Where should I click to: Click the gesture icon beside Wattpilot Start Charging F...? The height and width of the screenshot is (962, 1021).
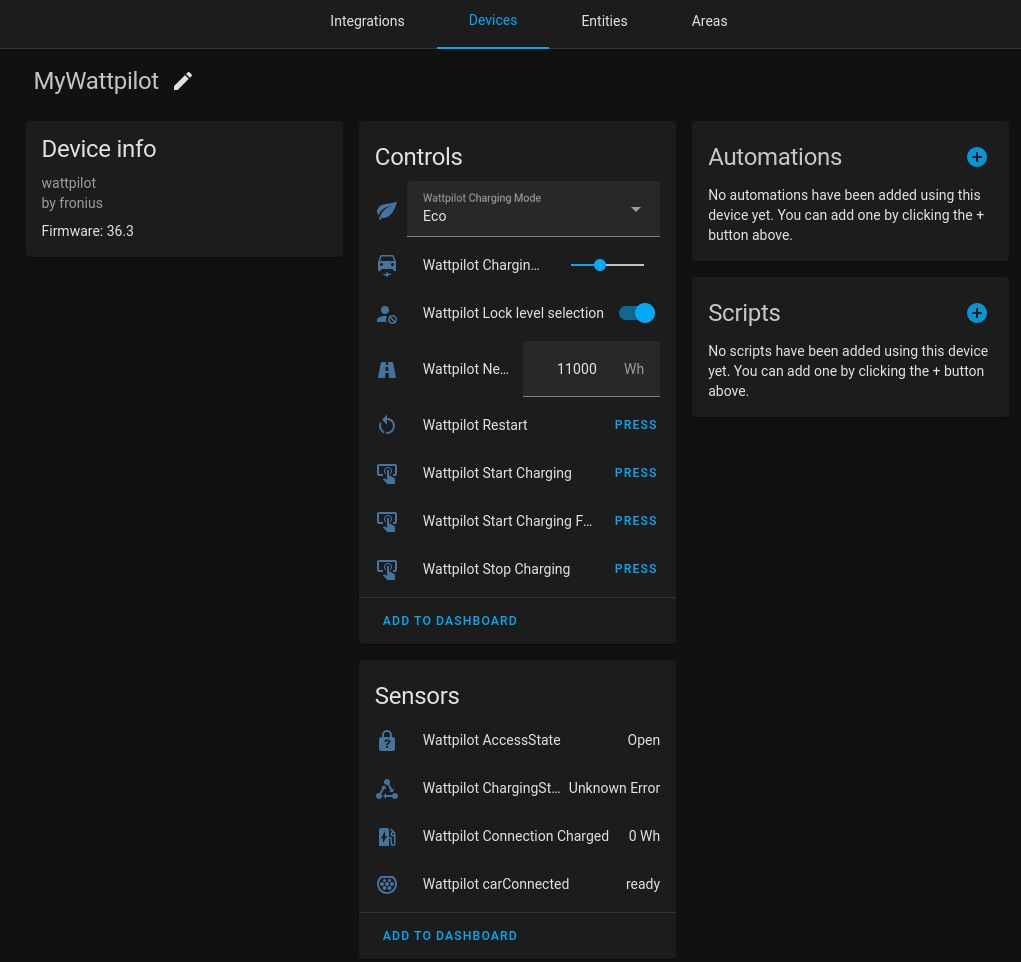pyautogui.click(x=387, y=522)
